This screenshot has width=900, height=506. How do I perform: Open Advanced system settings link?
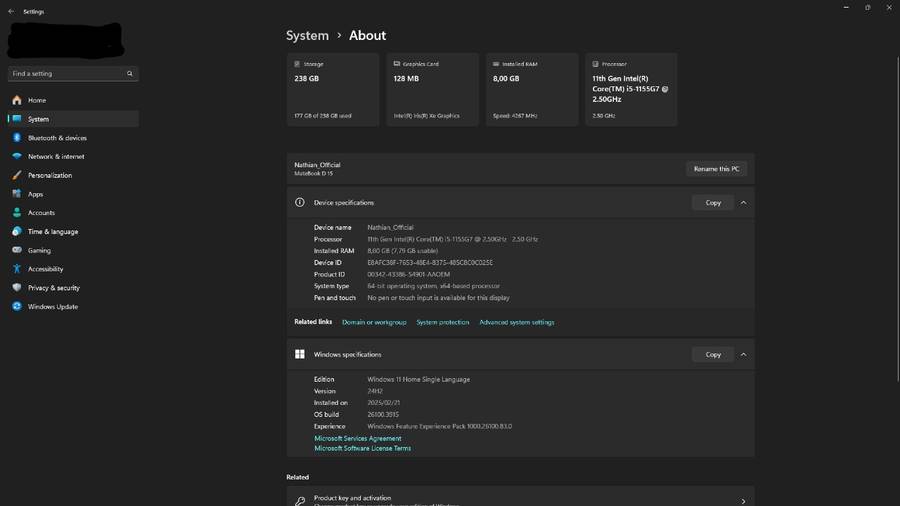point(516,323)
